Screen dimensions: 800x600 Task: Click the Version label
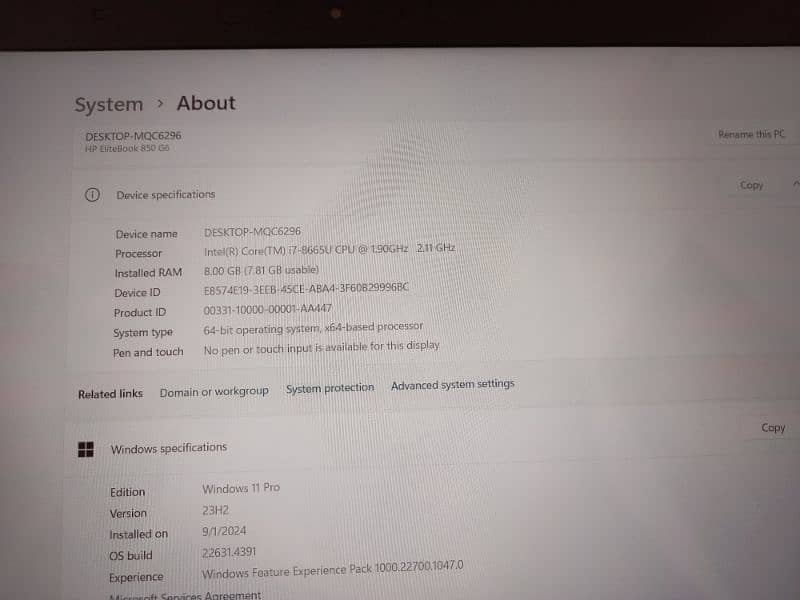tap(128, 513)
